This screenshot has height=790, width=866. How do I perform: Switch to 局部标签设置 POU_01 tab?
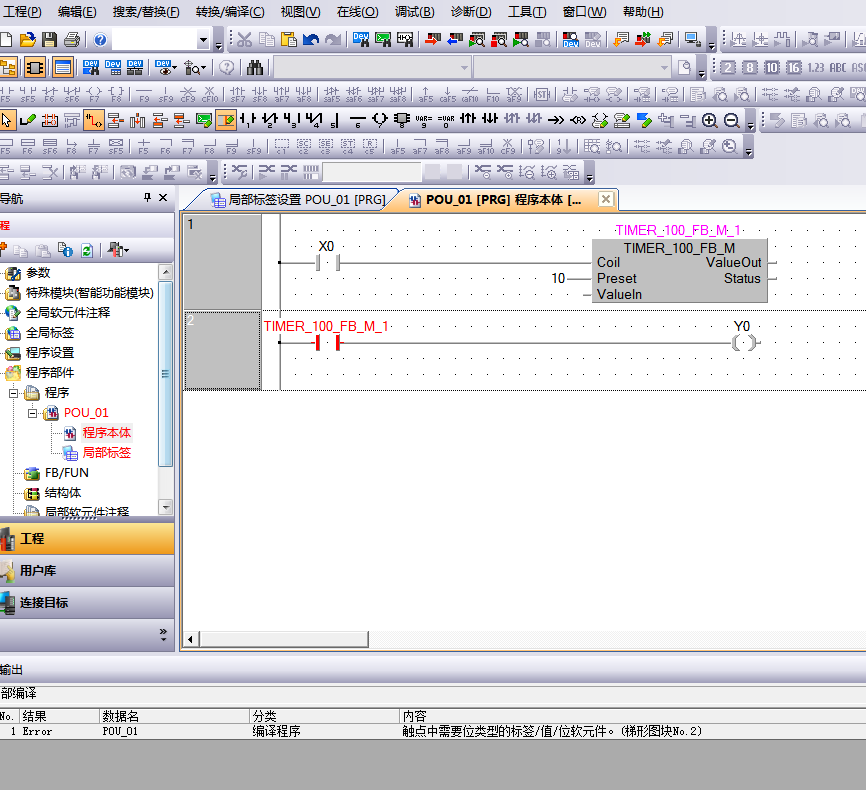pos(297,199)
